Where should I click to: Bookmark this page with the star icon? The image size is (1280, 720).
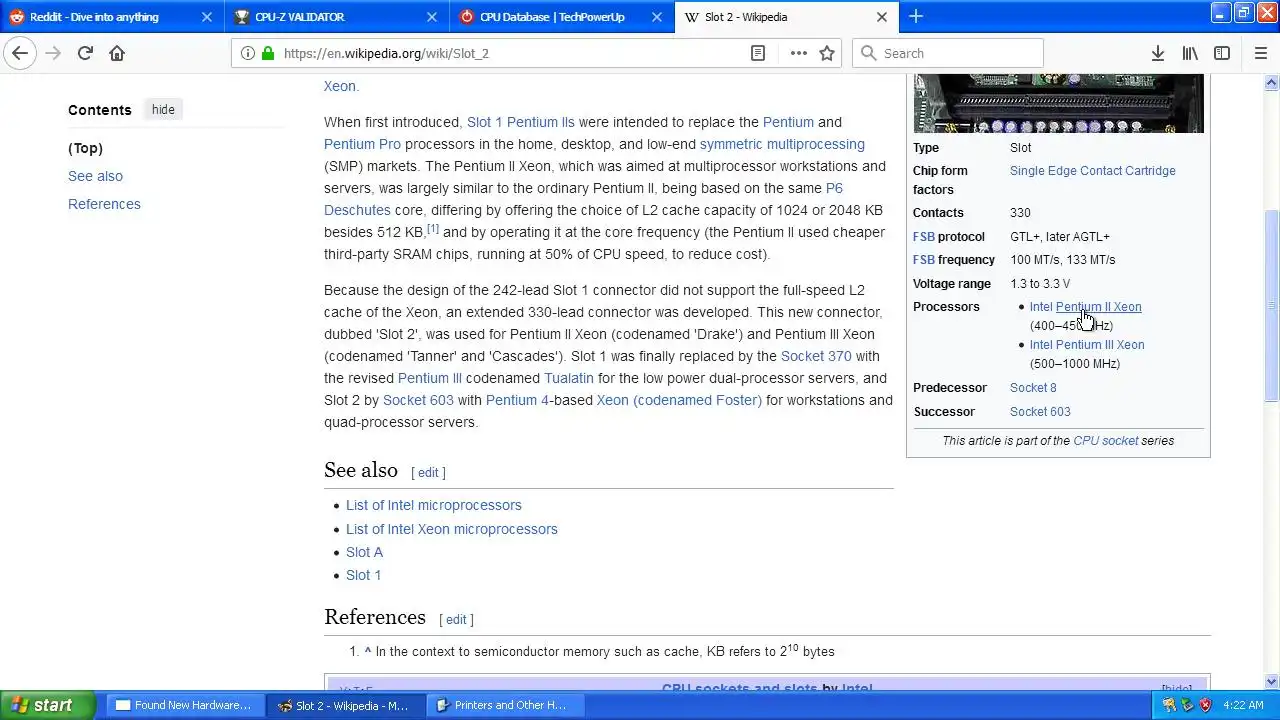click(x=827, y=53)
